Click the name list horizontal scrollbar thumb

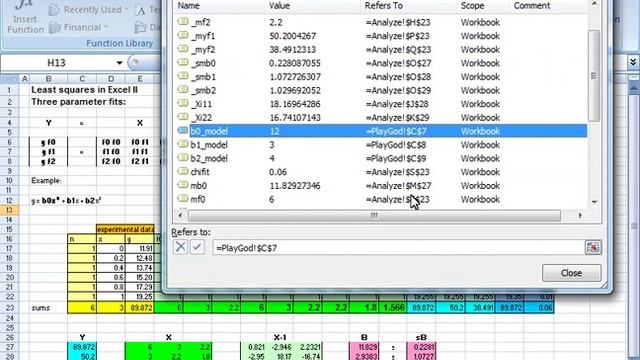374,216
